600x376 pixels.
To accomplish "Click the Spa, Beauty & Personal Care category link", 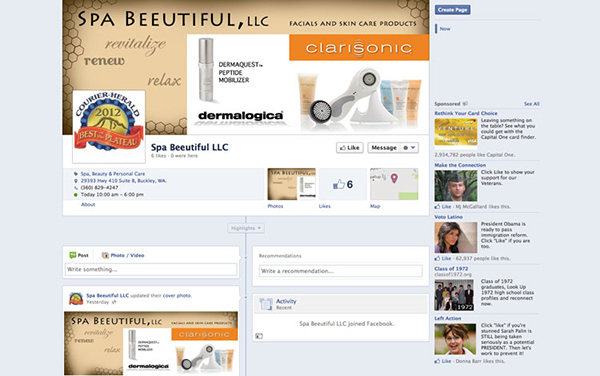I will coord(113,174).
